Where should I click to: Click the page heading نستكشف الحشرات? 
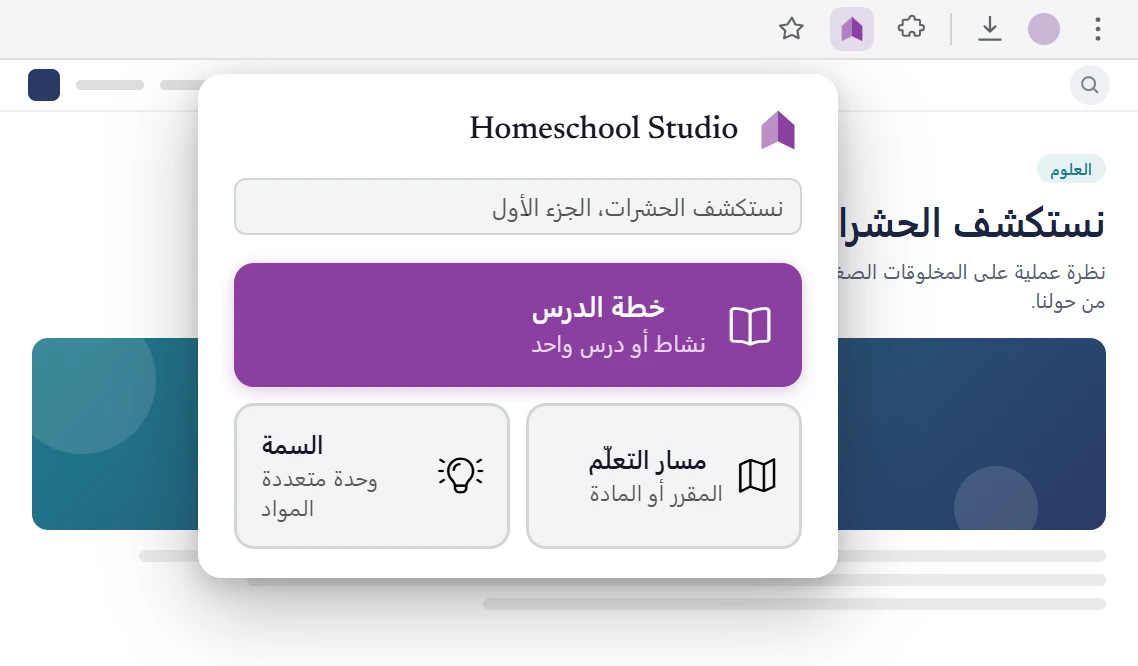click(x=971, y=223)
